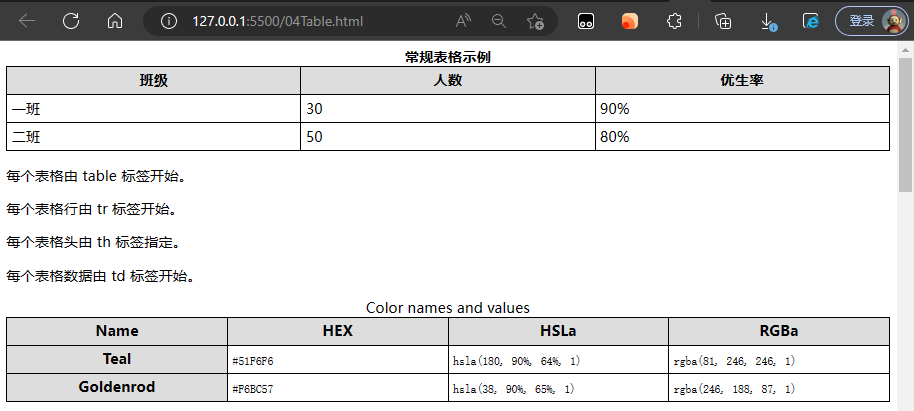Click the 优生率 column header
The width and height of the screenshot is (914, 411).
742,80
